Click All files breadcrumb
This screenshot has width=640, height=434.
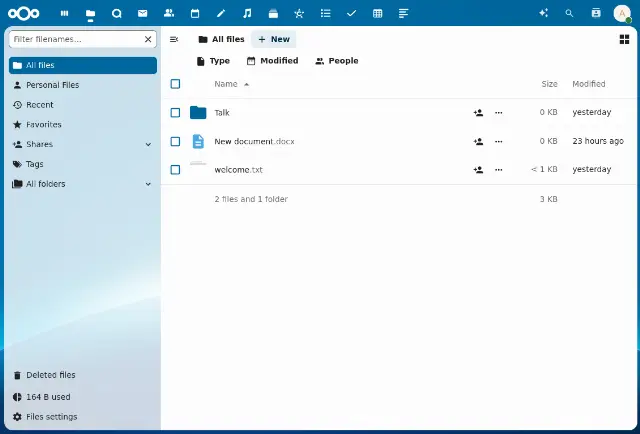[x=221, y=39]
